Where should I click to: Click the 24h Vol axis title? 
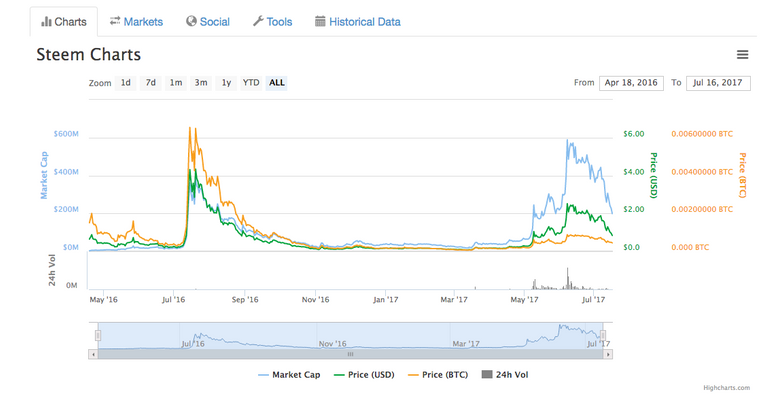pyautogui.click(x=52, y=270)
